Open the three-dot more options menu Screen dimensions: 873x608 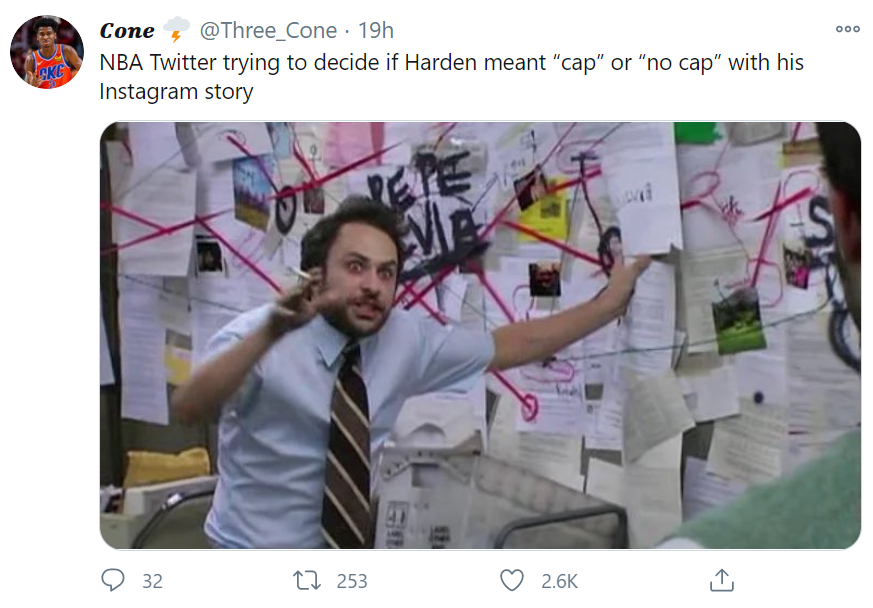click(847, 29)
